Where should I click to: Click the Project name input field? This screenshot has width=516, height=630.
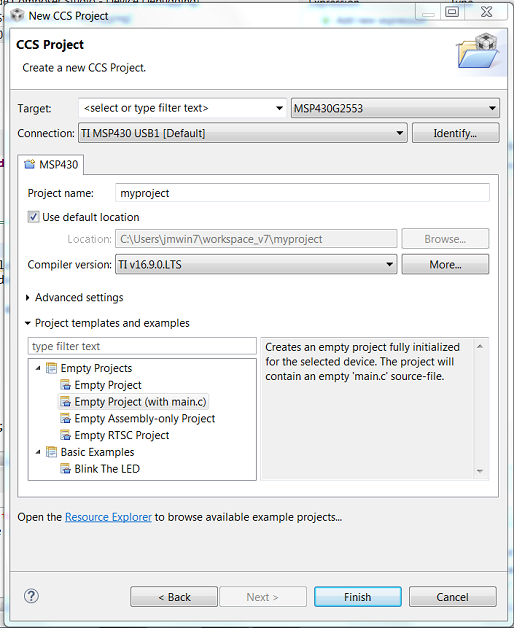pos(302,193)
